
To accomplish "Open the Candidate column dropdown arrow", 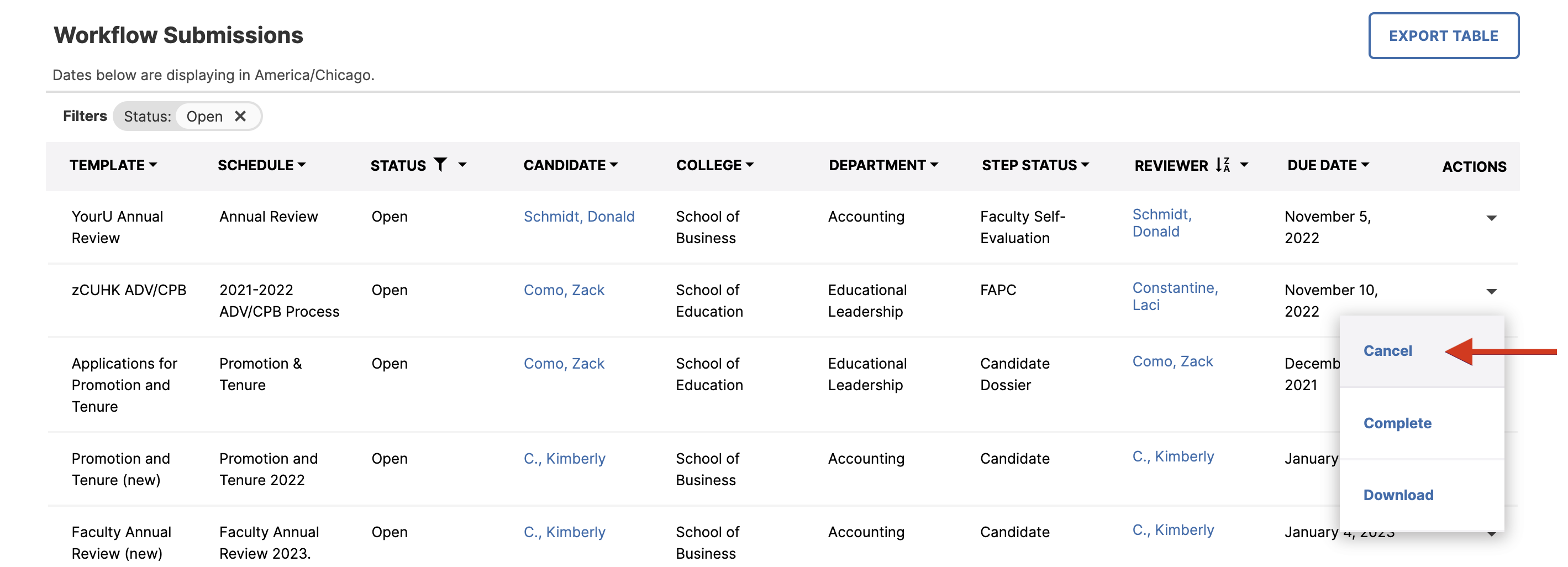I will (x=614, y=165).
